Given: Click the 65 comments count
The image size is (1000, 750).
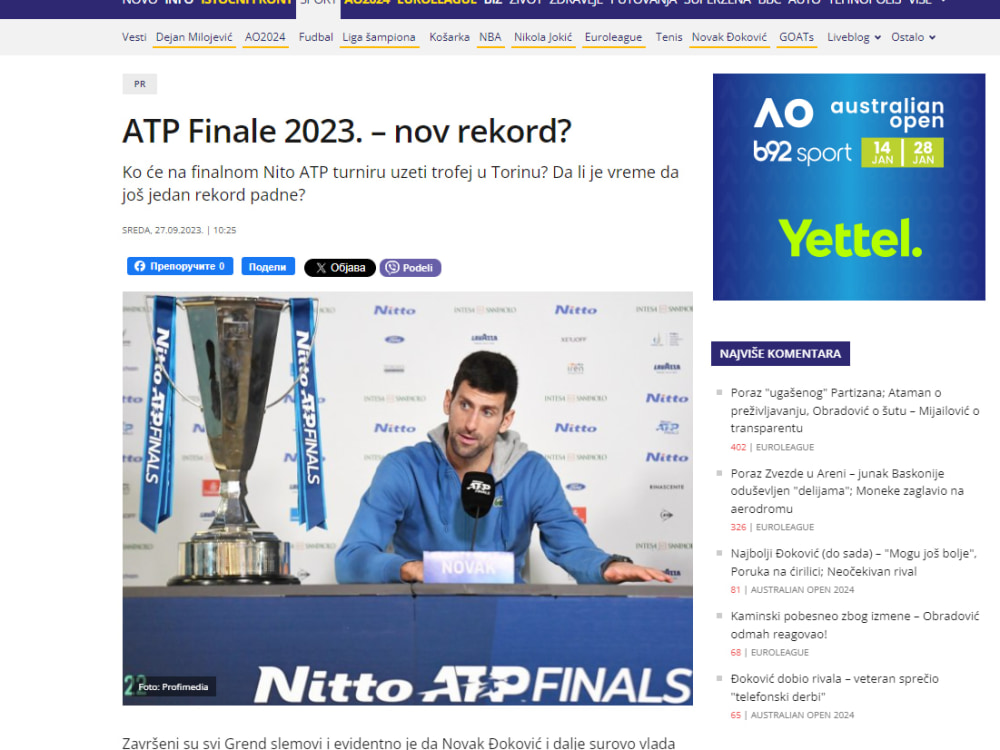Looking at the screenshot, I should pos(735,715).
